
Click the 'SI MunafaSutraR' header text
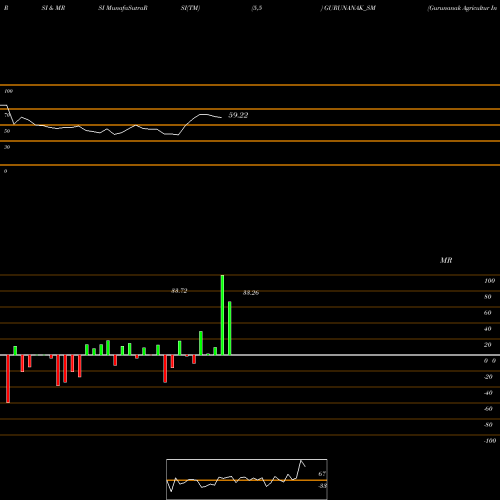(x=123, y=8)
